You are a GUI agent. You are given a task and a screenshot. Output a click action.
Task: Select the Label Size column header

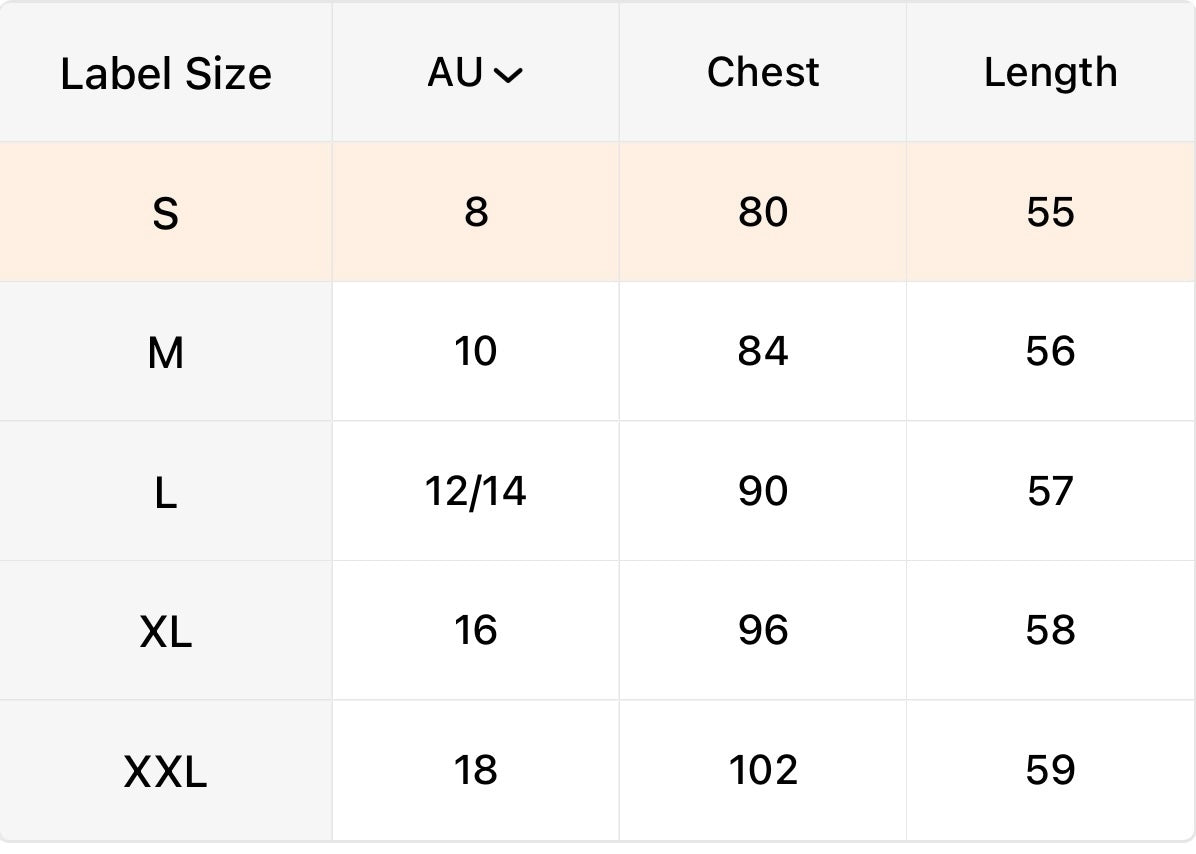166,74
